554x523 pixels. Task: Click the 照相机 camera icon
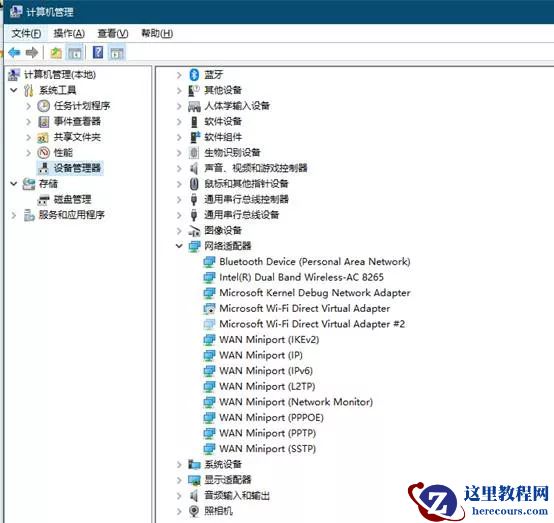click(194, 511)
